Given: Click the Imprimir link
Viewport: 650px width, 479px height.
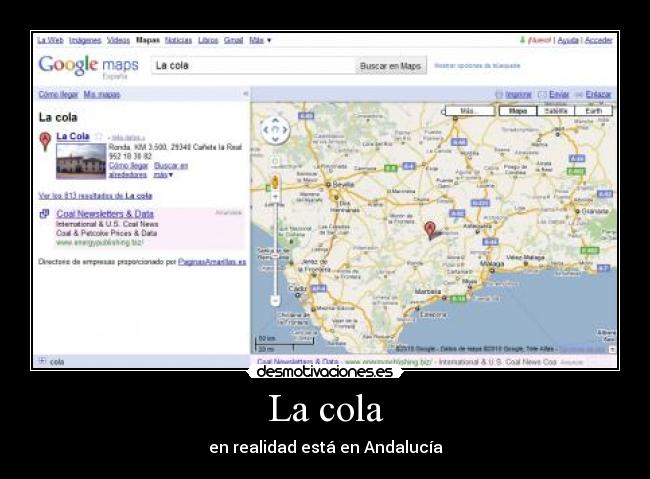Looking at the screenshot, I should point(518,95).
